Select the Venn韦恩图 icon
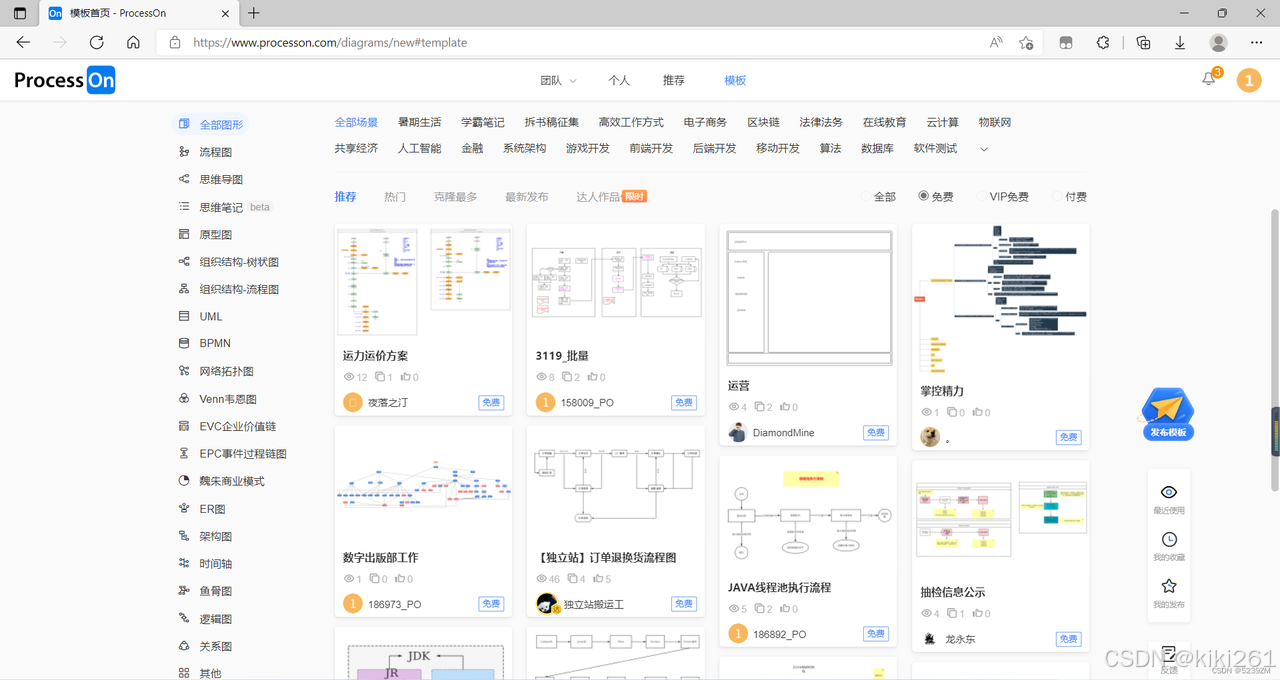The image size is (1280, 680). pyautogui.click(x=184, y=398)
